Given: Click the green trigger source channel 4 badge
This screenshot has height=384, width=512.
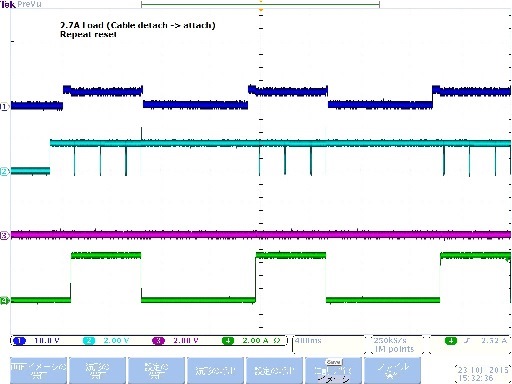Looking at the screenshot, I should tap(451, 341).
